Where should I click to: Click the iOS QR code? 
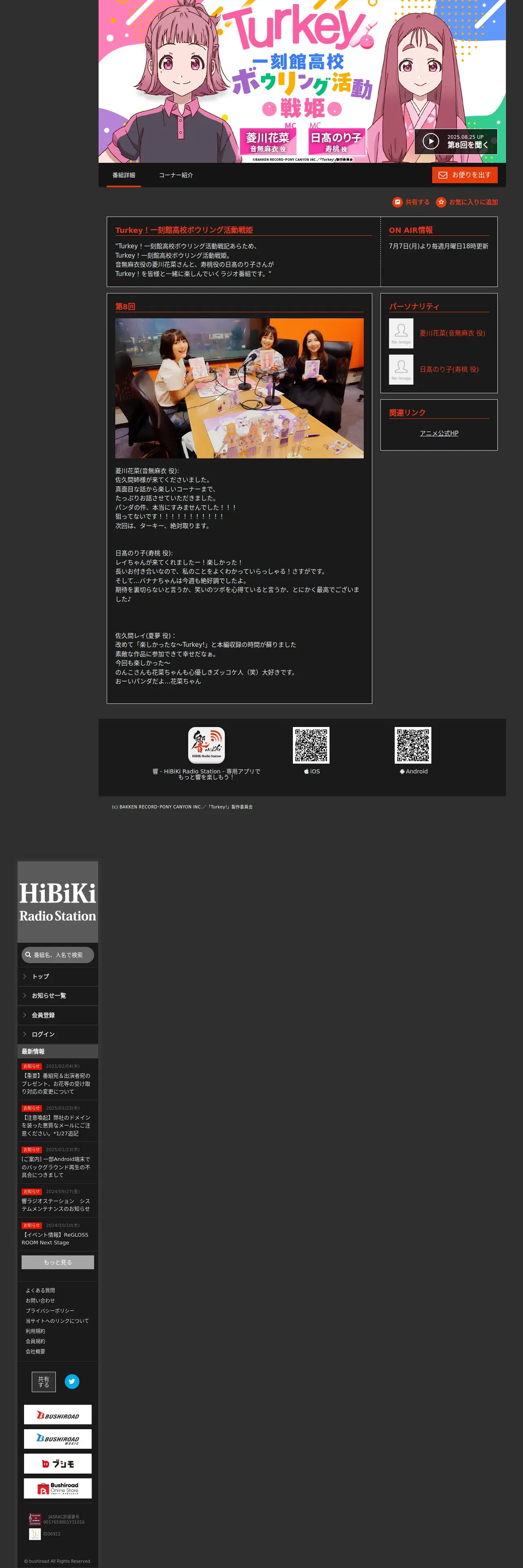point(311,745)
